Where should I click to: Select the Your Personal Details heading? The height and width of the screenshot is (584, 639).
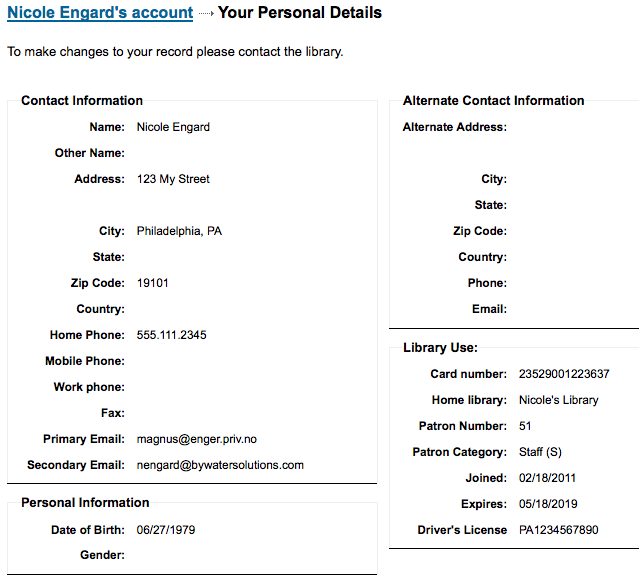click(x=300, y=13)
